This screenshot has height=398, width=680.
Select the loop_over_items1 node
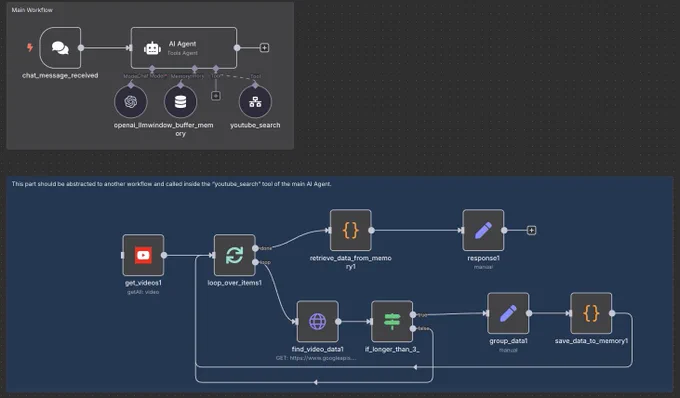235,255
